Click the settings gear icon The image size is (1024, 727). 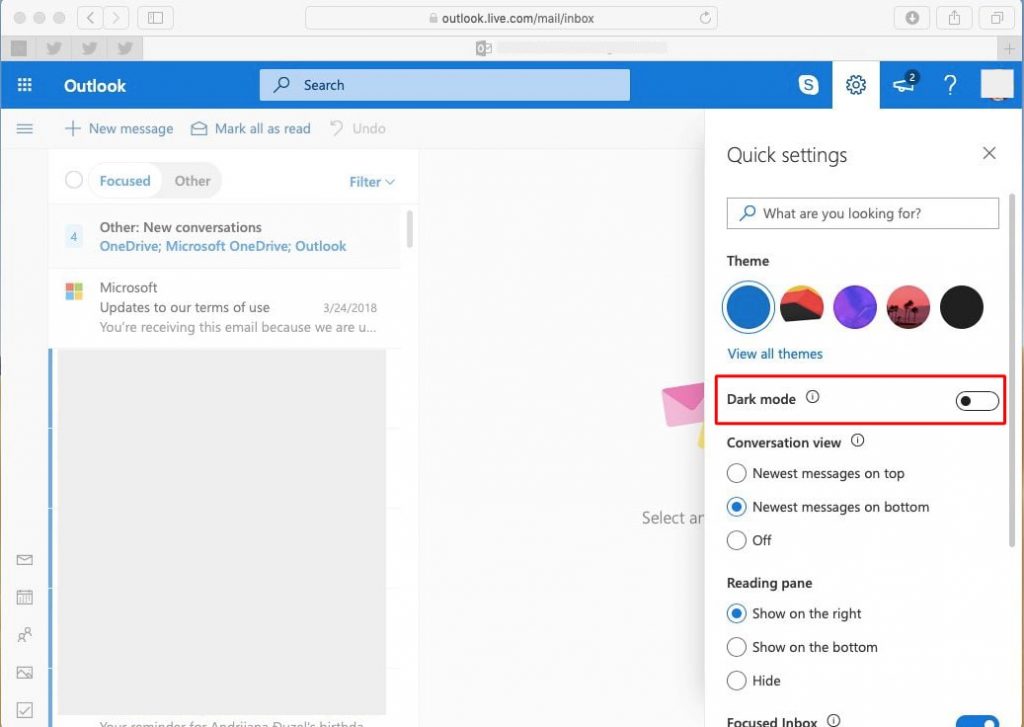[x=856, y=85]
